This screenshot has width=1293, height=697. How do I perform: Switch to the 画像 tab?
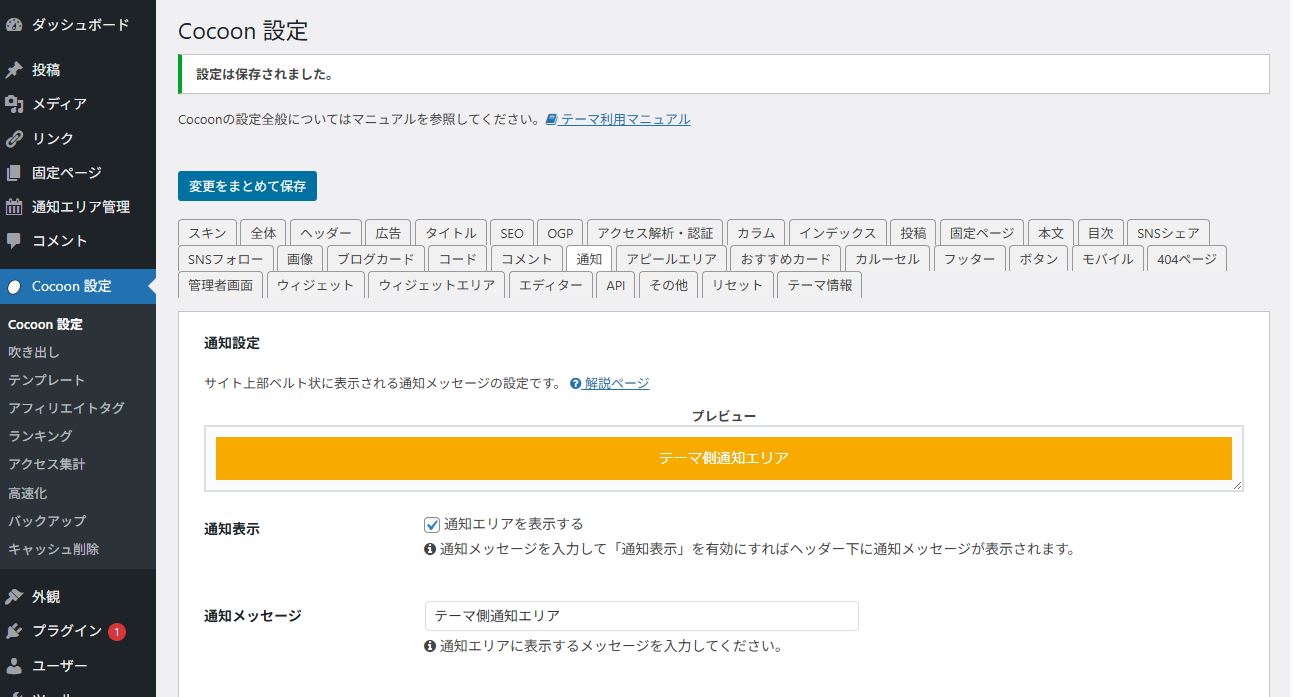[x=300, y=259]
